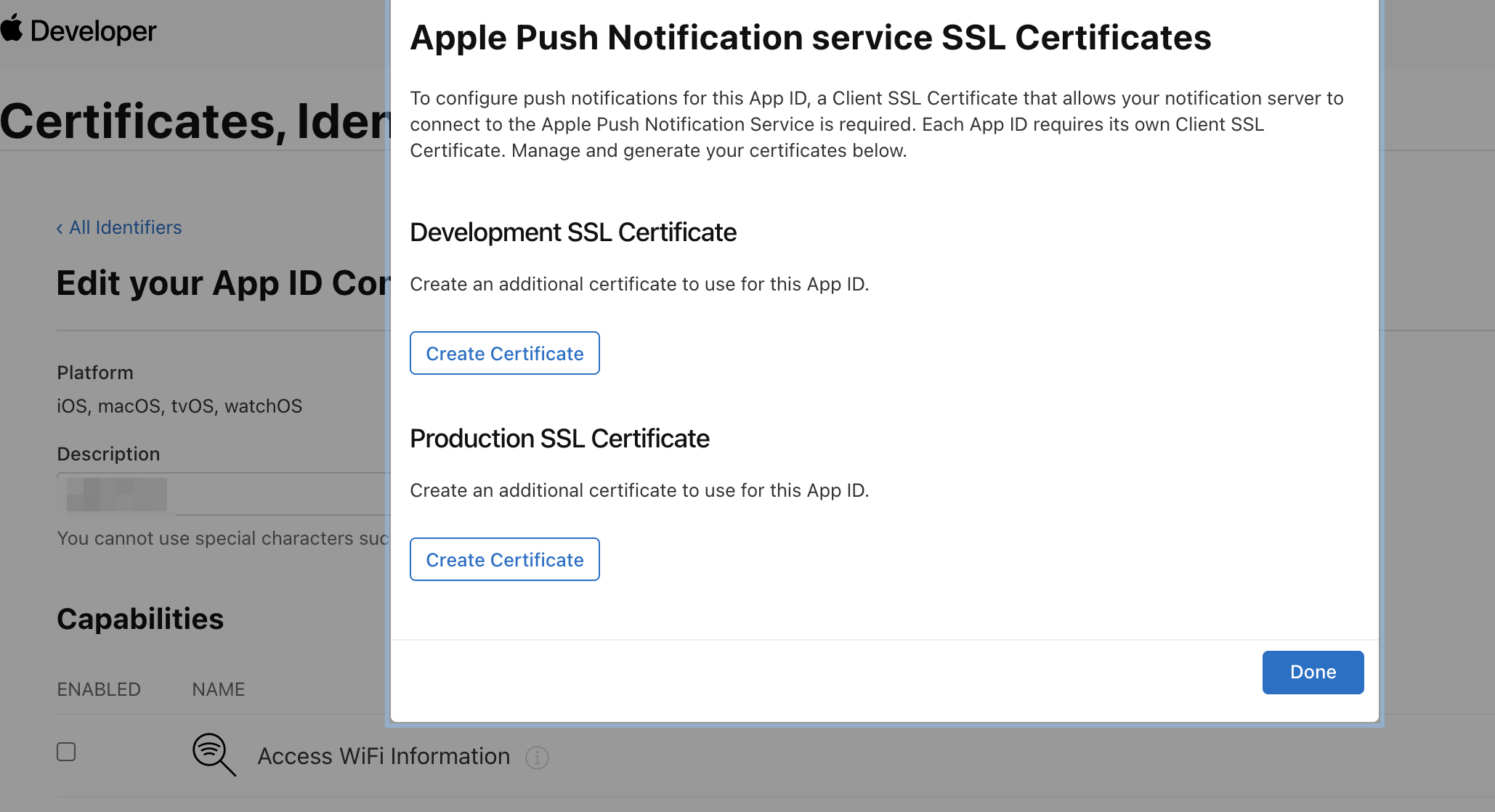Click the Apple Push Notification dialog title
The width and height of the screenshot is (1495, 812).
point(810,38)
